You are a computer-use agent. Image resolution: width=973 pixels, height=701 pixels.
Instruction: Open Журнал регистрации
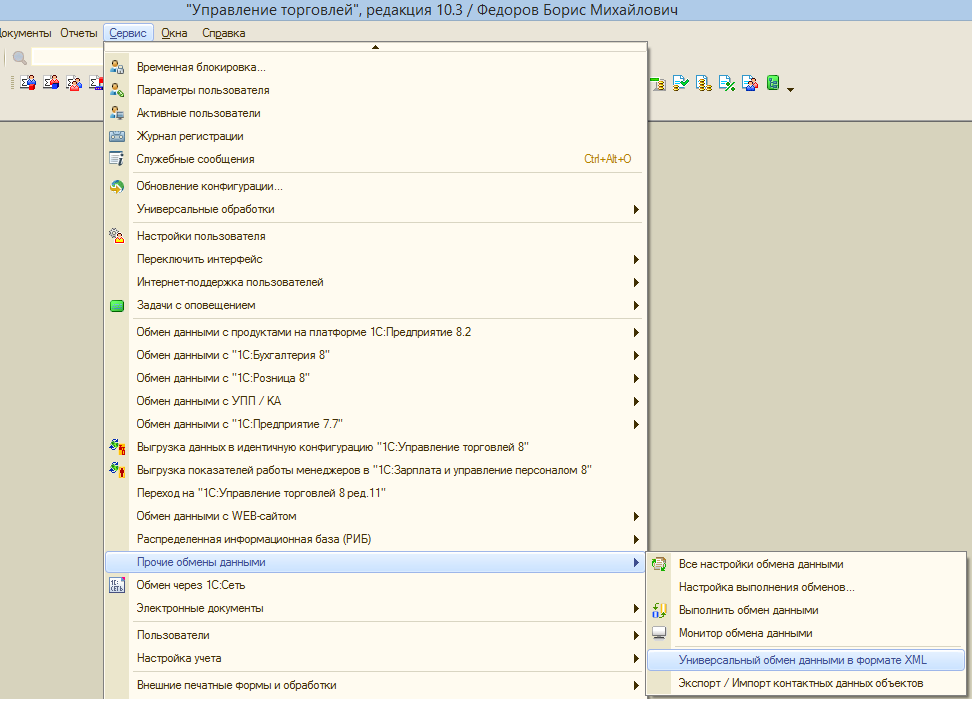376,136
